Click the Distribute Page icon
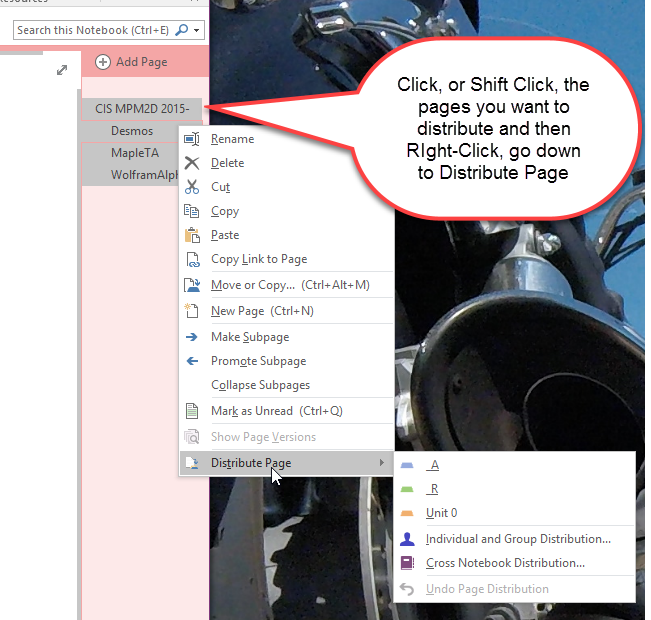Viewport: 651px width, 620px height. 192,463
